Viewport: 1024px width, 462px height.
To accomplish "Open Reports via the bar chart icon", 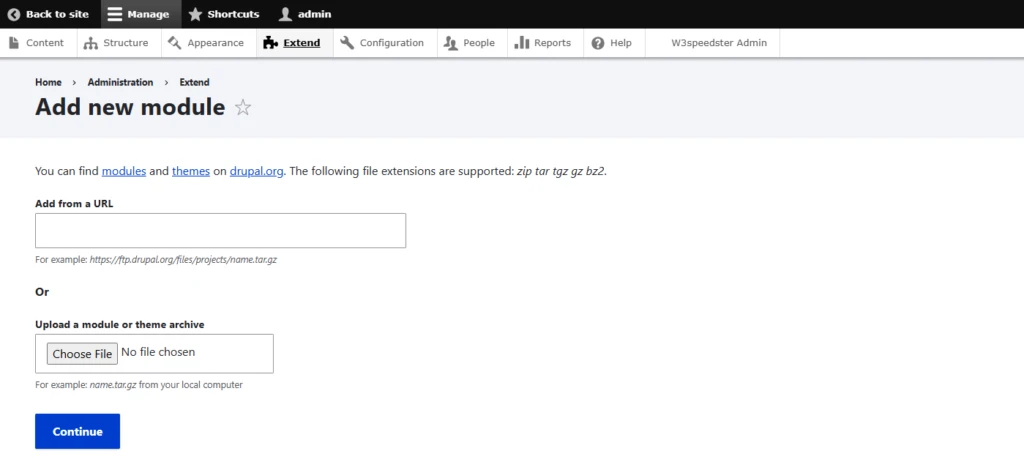I will [522, 43].
